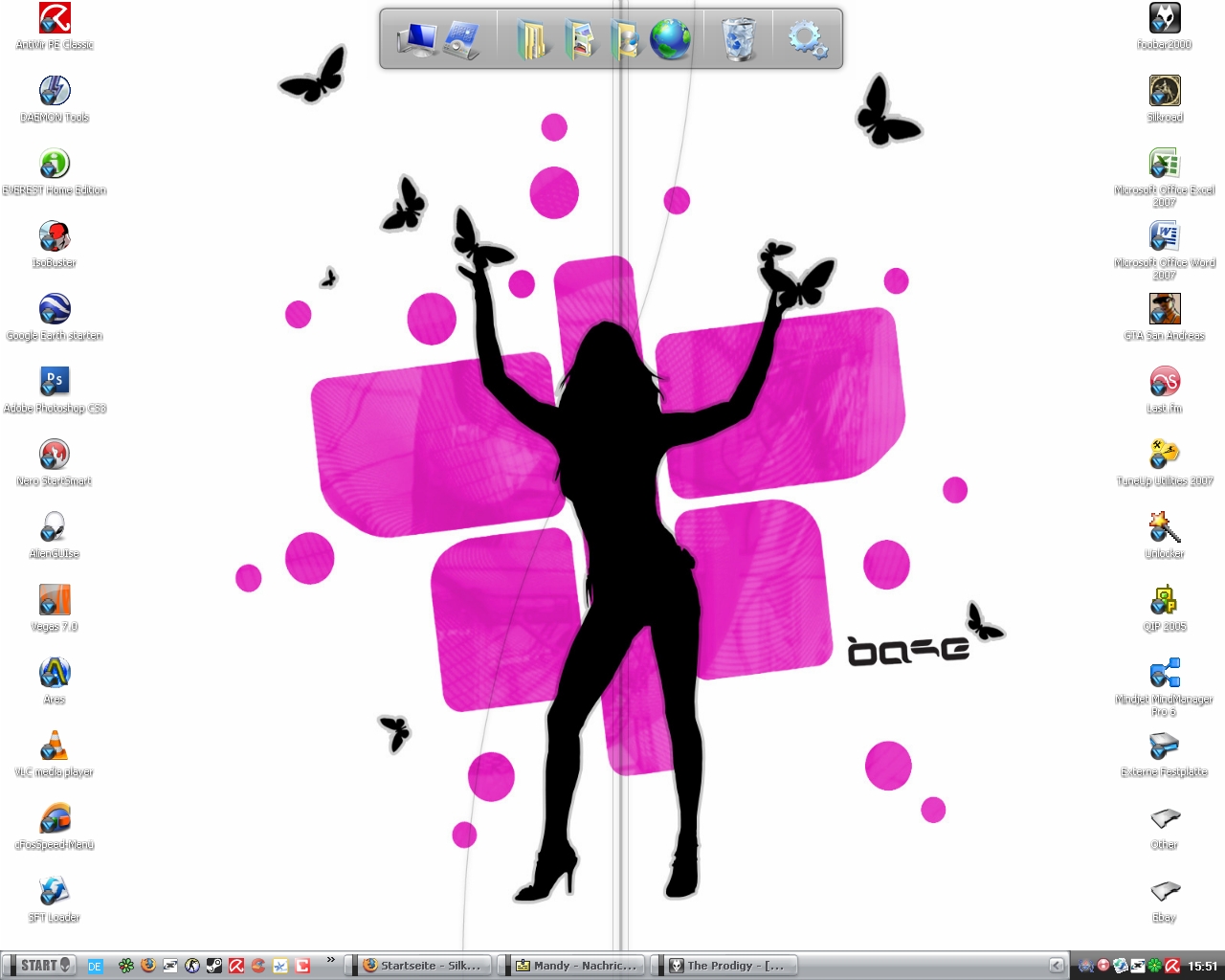Expand hidden system tray icons arrow
The image size is (1225, 980).
[x=1056, y=966]
